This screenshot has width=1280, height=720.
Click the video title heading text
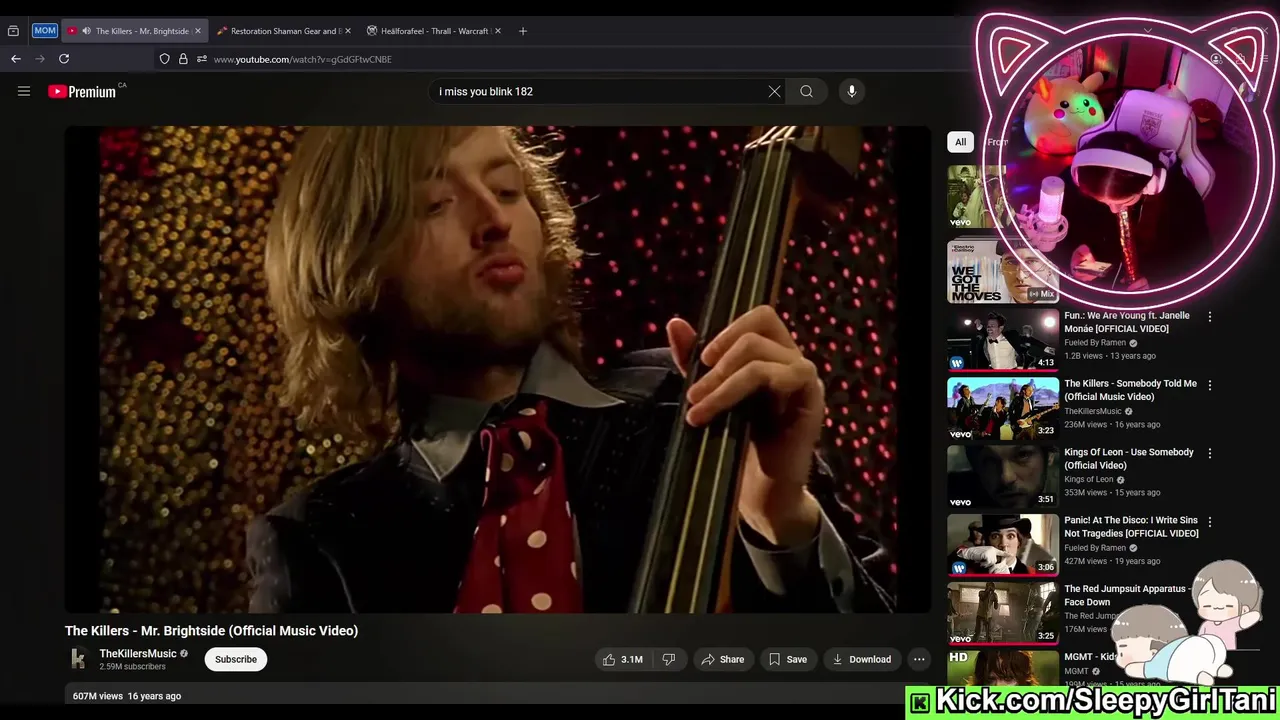tap(211, 631)
